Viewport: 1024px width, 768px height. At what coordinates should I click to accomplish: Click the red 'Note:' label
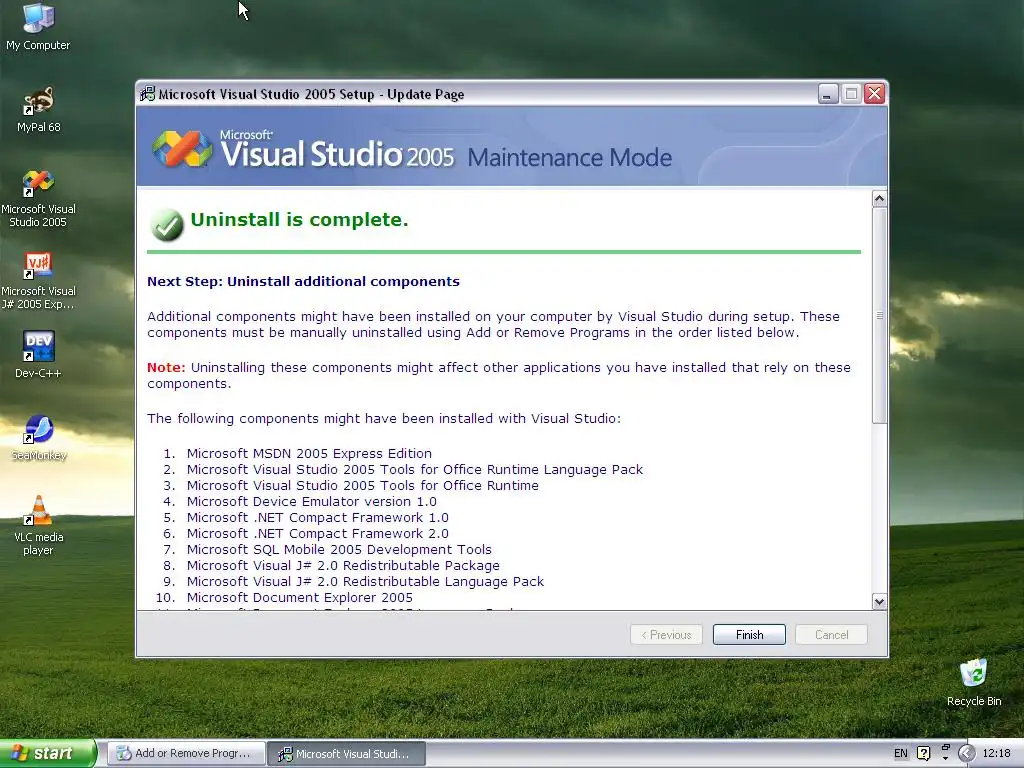[166, 368]
